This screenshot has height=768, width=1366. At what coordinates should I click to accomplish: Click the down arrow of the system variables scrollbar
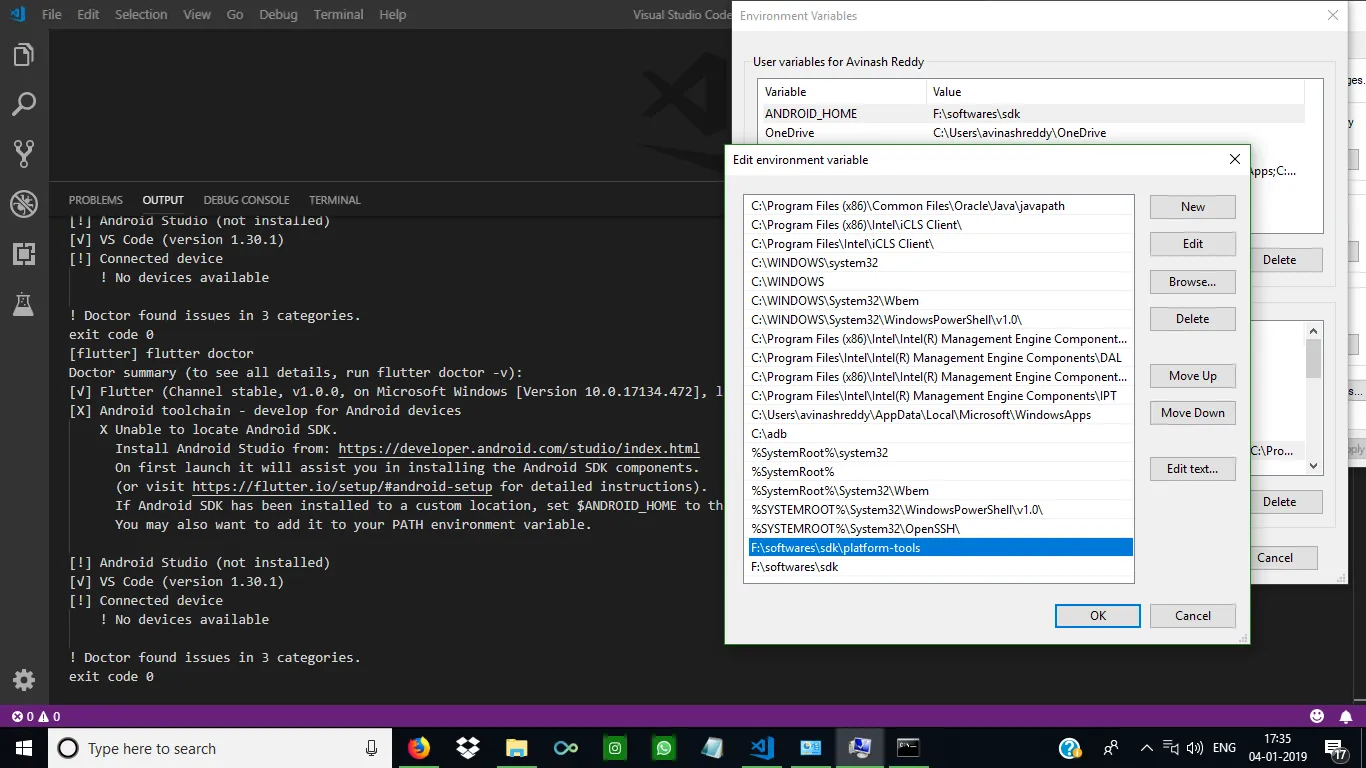(1314, 465)
